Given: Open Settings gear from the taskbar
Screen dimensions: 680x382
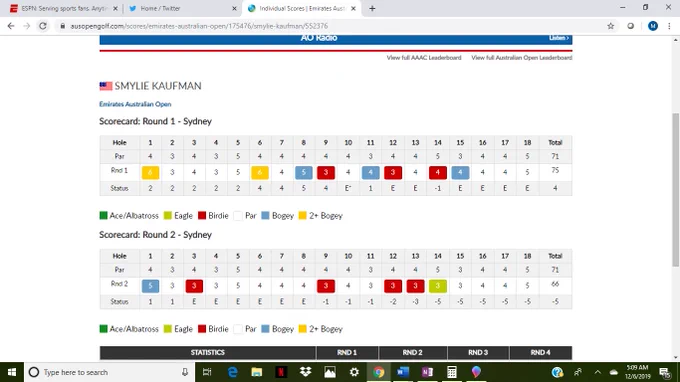Looking at the screenshot, I should pyautogui.click(x=354, y=372).
